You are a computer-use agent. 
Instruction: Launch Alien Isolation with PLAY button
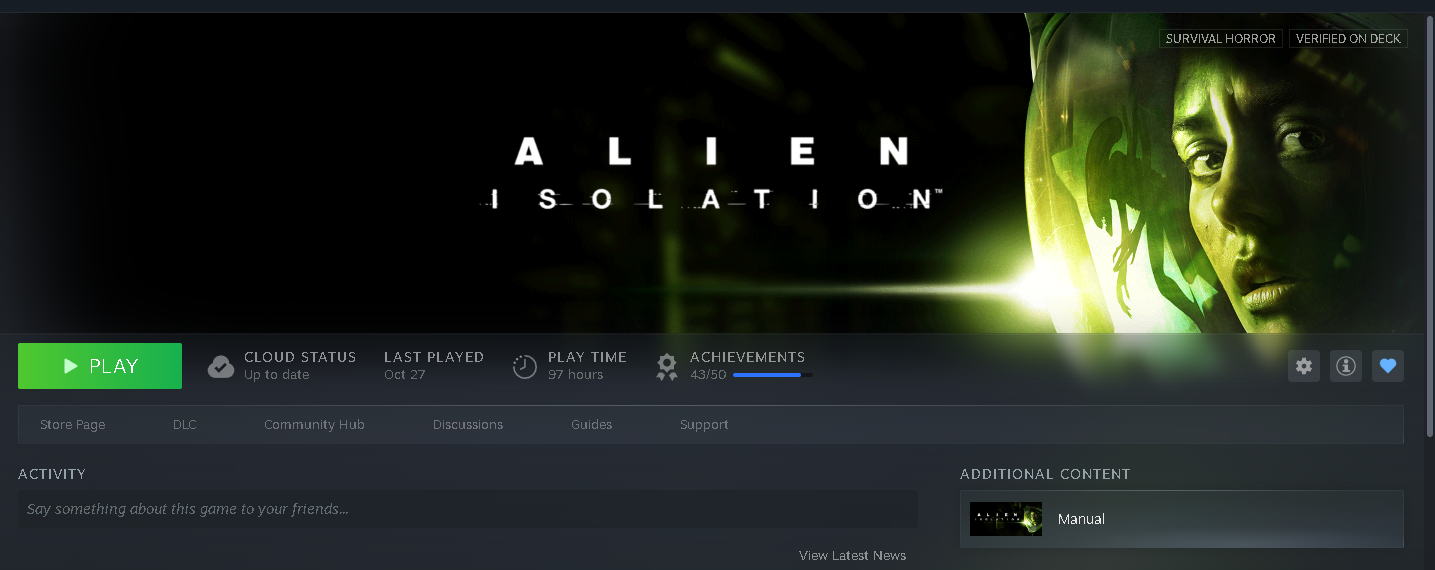(100, 366)
